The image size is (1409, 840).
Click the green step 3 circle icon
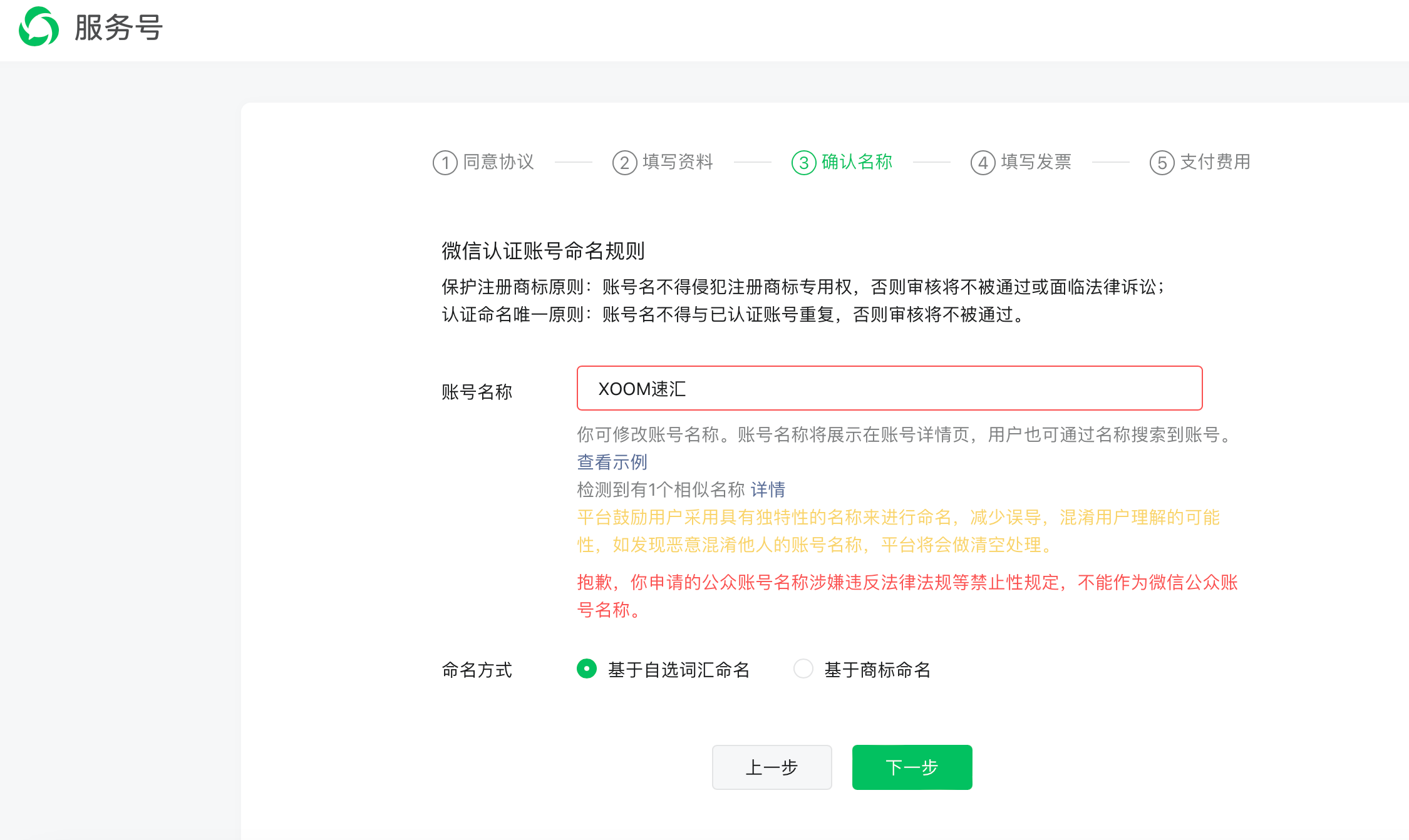pos(803,163)
